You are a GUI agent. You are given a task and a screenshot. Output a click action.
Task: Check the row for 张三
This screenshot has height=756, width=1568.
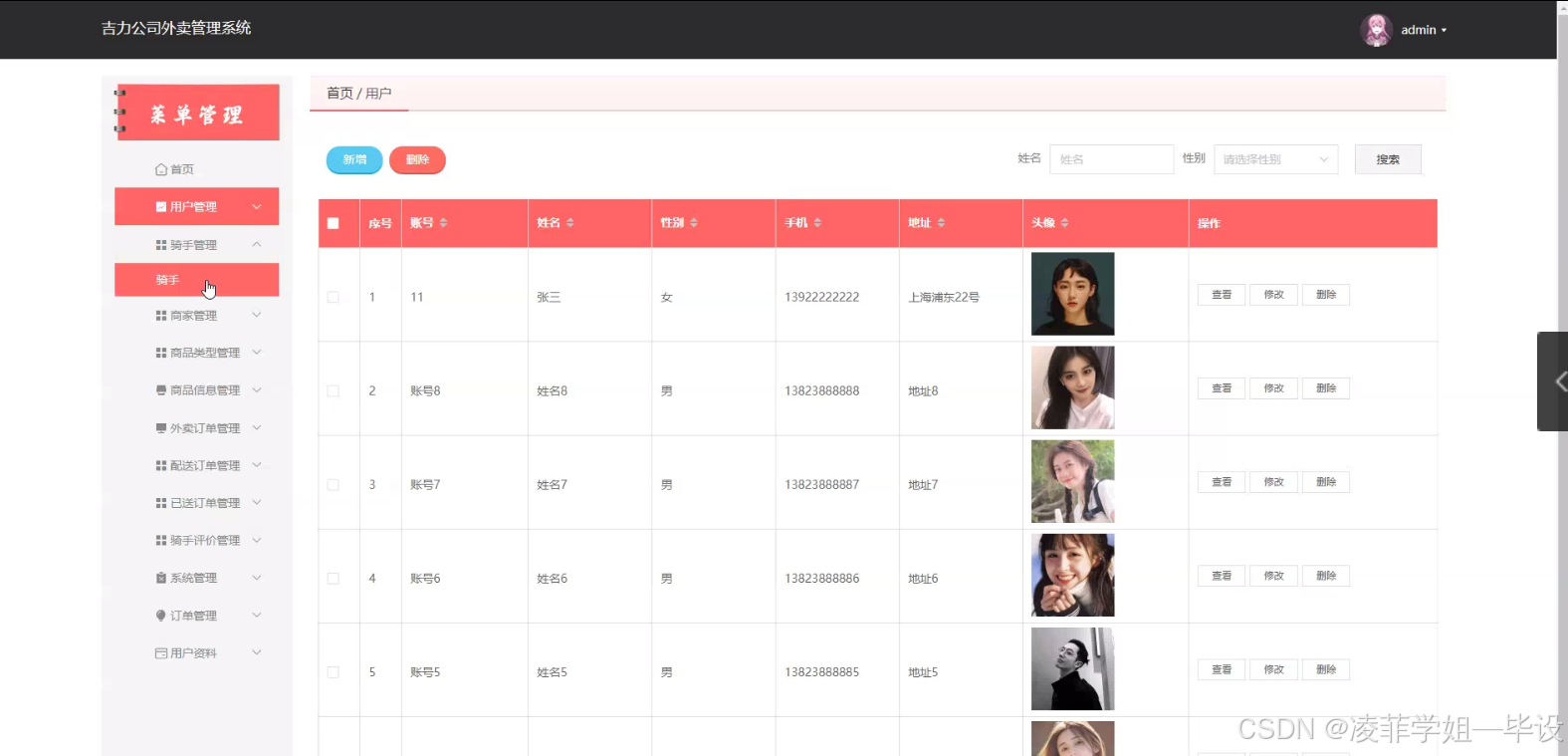333,297
